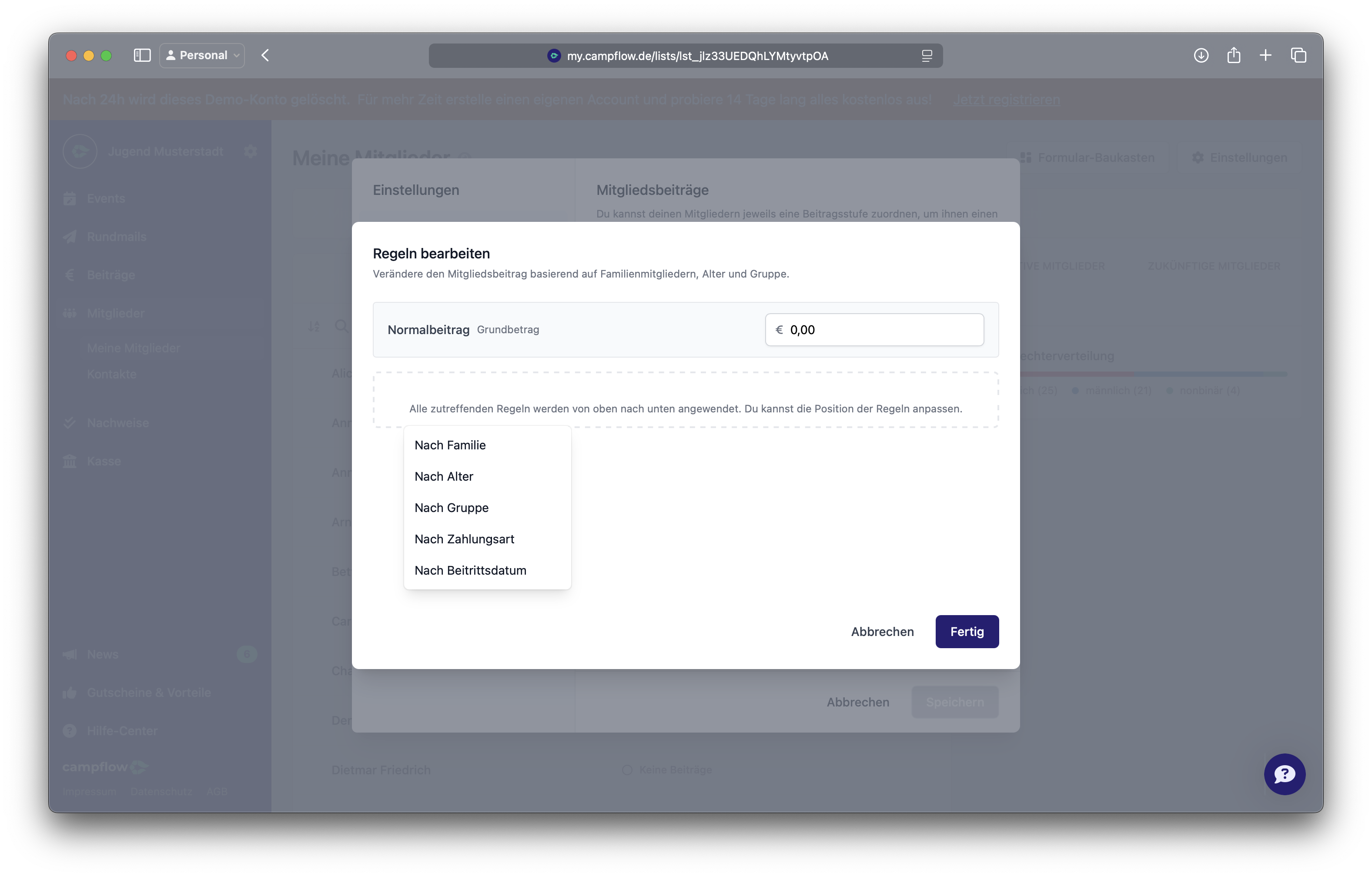This screenshot has height=877, width=1372.
Task: Click the campflow logo in the sidebar
Action: coord(105,767)
